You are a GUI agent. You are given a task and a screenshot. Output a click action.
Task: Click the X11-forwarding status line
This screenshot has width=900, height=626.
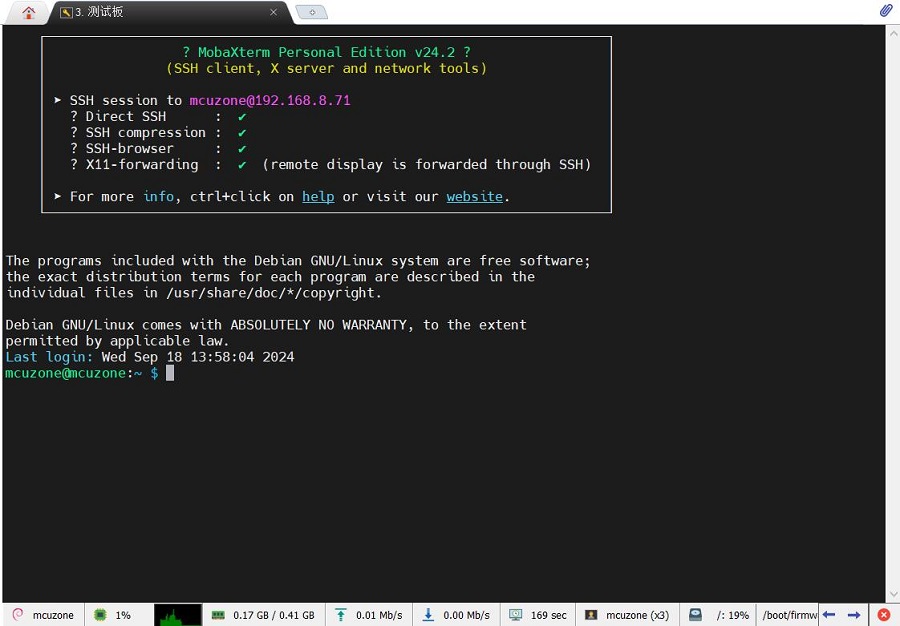pos(331,165)
